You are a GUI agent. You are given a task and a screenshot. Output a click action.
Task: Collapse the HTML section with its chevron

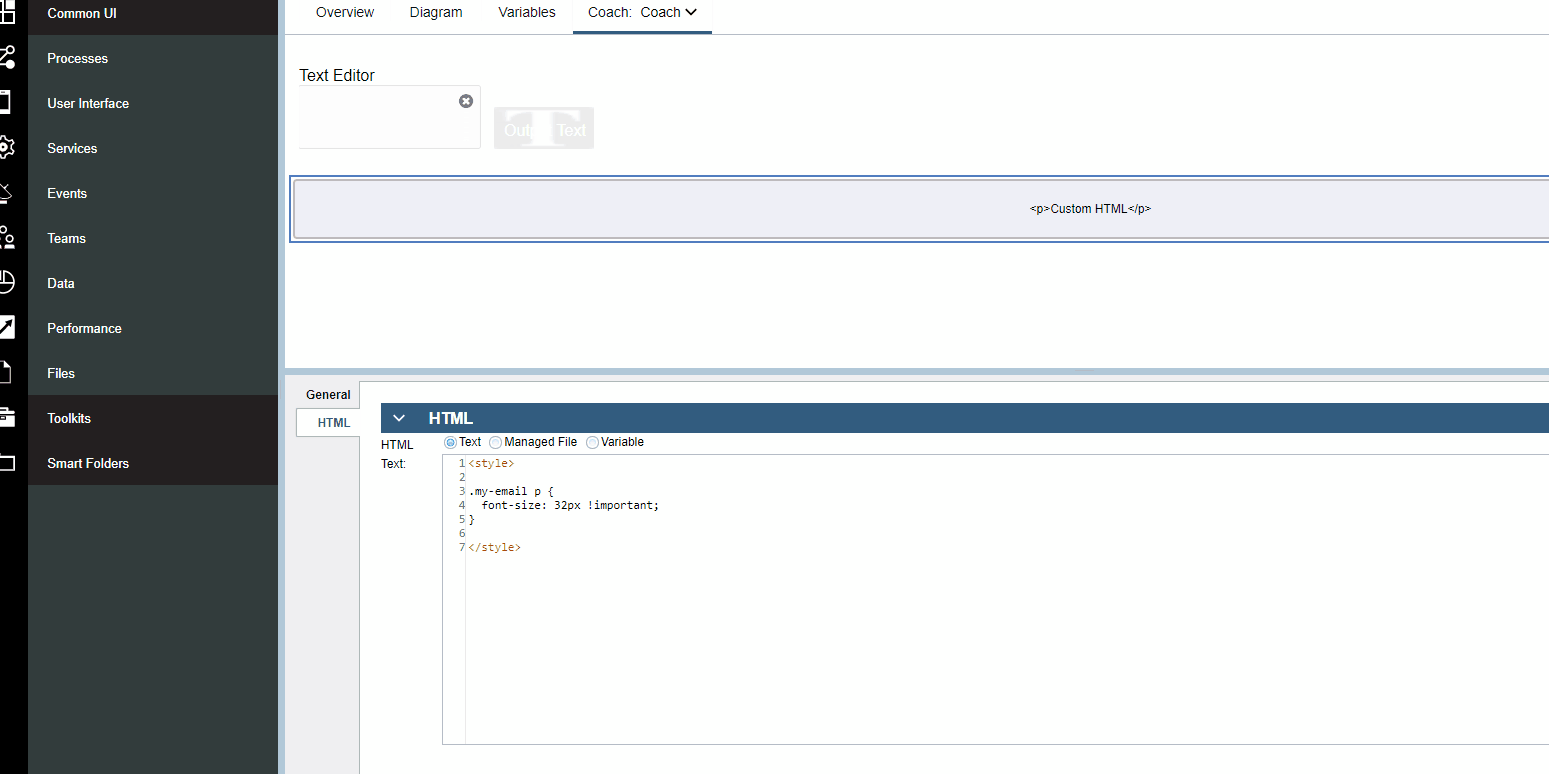tap(399, 418)
